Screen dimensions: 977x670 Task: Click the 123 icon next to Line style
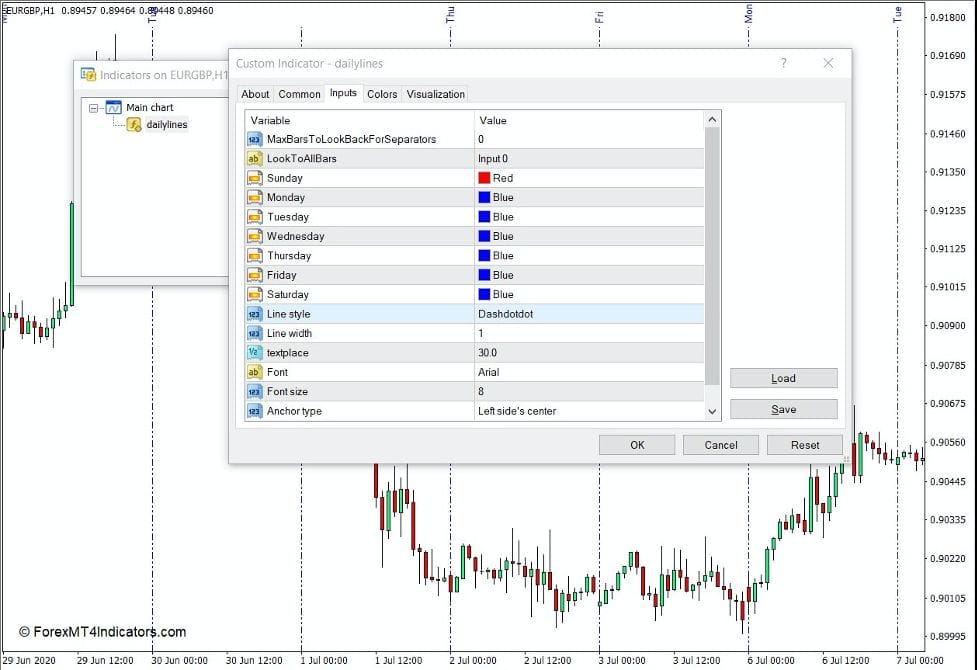point(255,314)
